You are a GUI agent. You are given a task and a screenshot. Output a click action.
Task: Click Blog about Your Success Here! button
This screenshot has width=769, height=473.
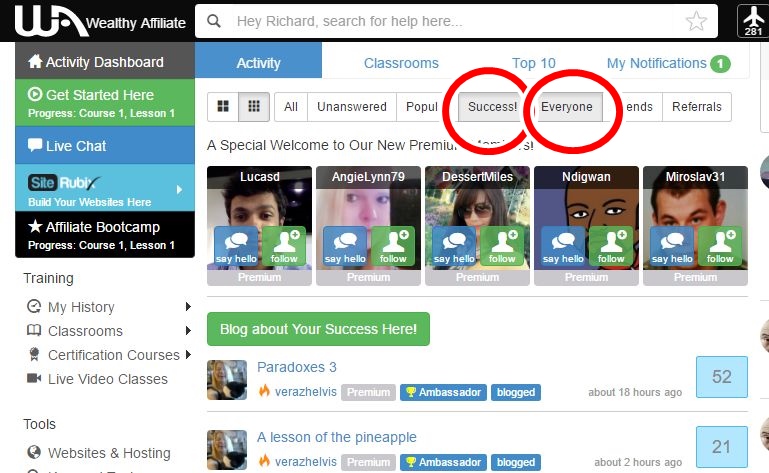(x=318, y=329)
